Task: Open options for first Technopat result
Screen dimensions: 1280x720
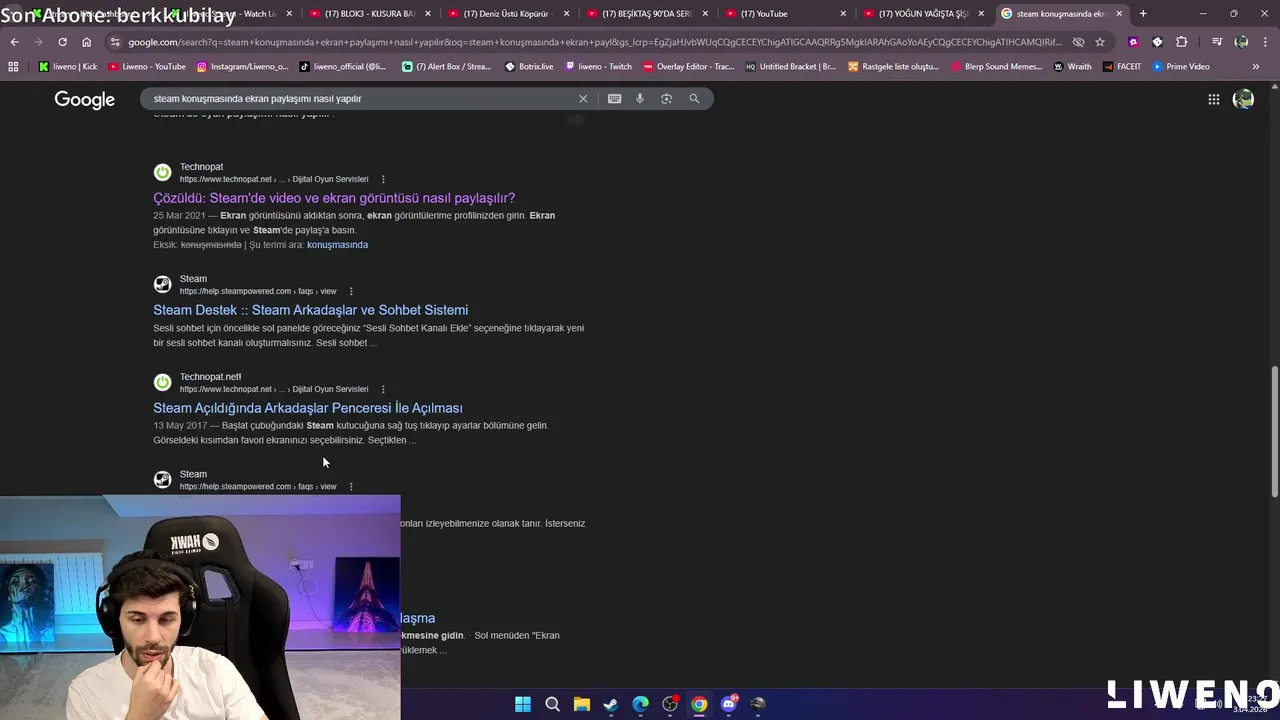Action: point(382,179)
